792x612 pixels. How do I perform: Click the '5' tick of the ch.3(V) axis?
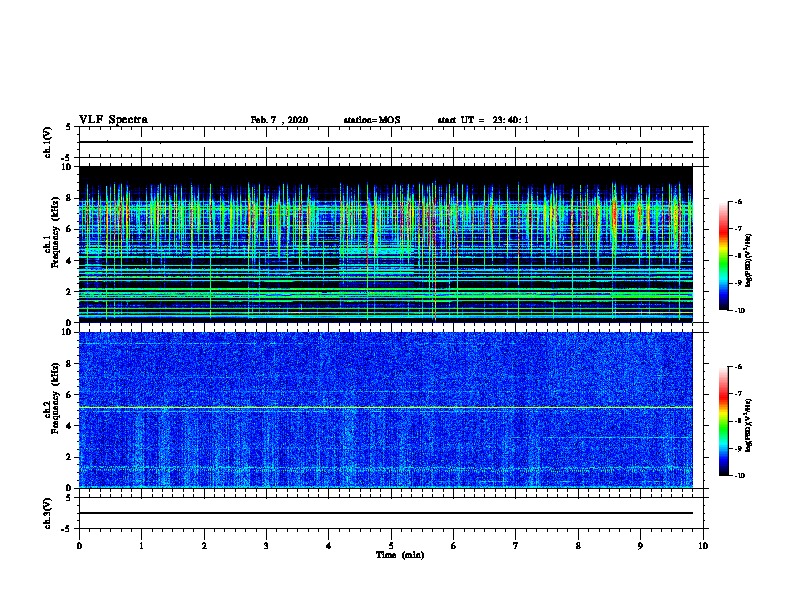pos(69,497)
